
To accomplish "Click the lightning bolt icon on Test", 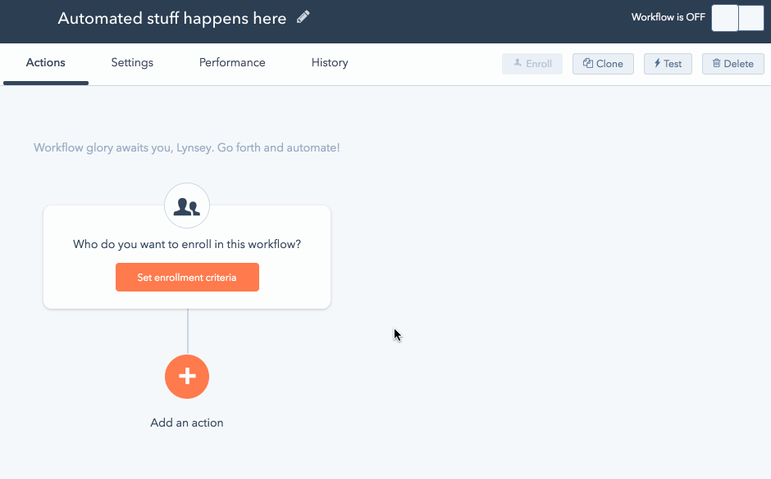I will point(657,63).
